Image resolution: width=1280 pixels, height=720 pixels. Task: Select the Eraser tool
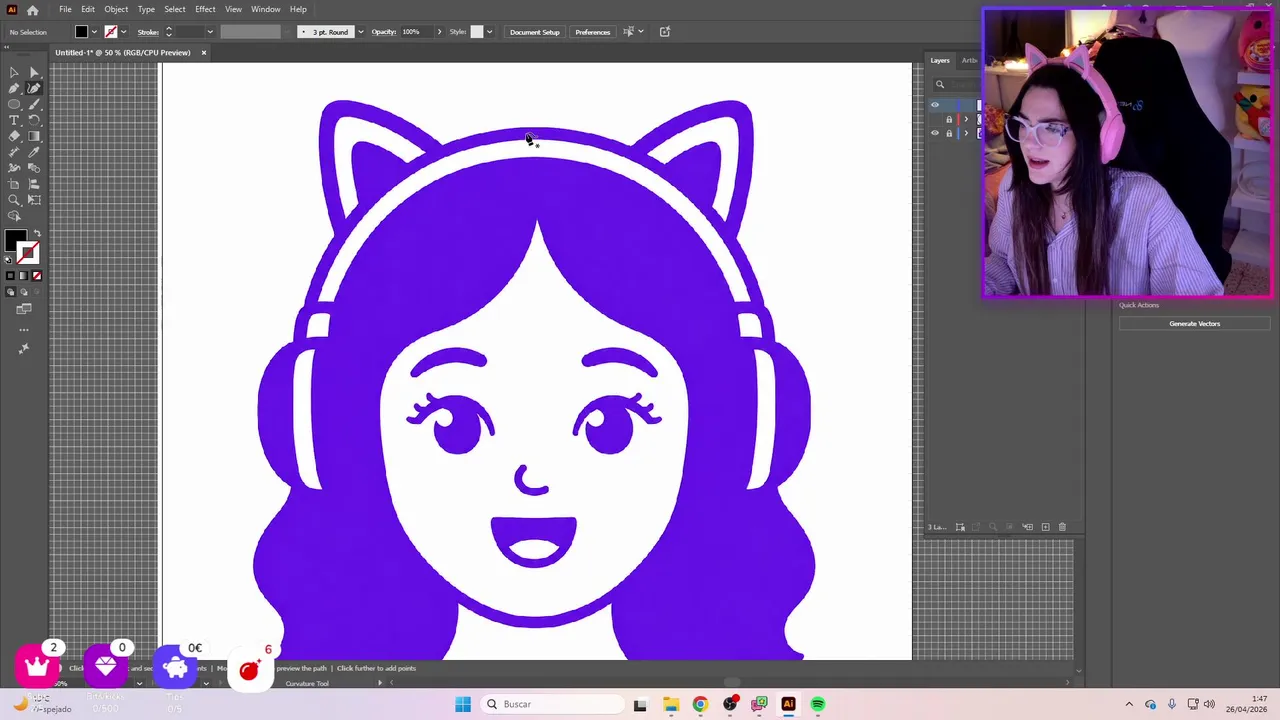(x=14, y=136)
